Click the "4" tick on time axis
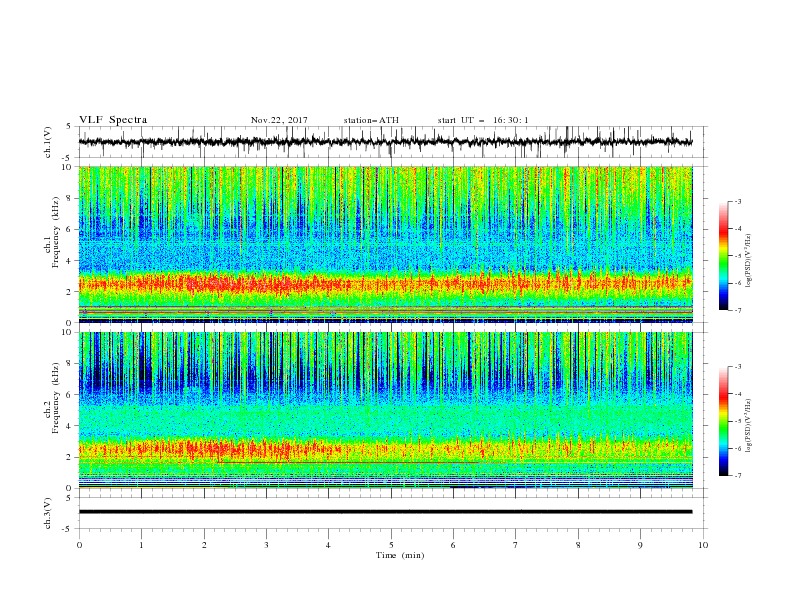 click(328, 545)
